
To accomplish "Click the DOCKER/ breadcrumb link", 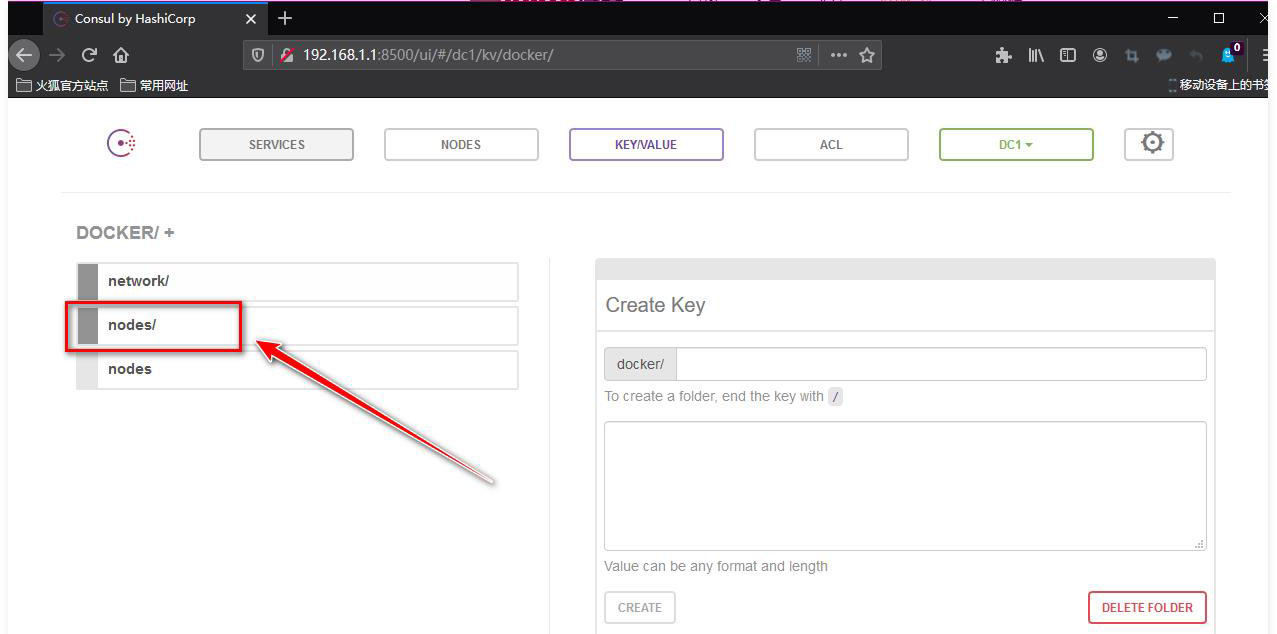I will coord(118,233).
